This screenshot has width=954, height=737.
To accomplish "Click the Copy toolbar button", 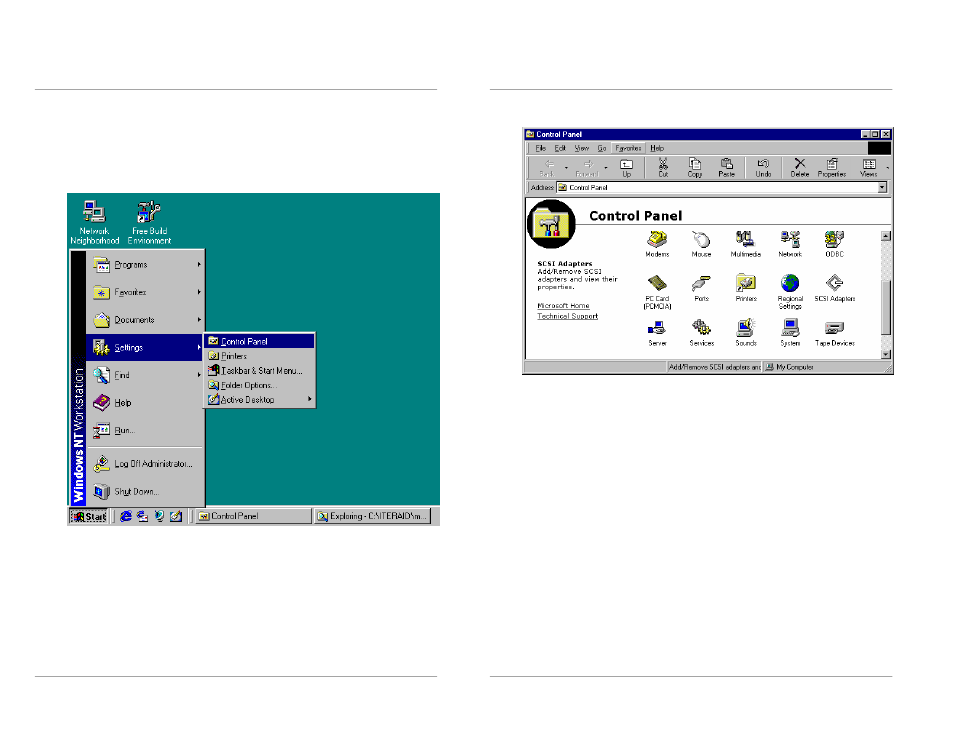I will click(x=694, y=168).
